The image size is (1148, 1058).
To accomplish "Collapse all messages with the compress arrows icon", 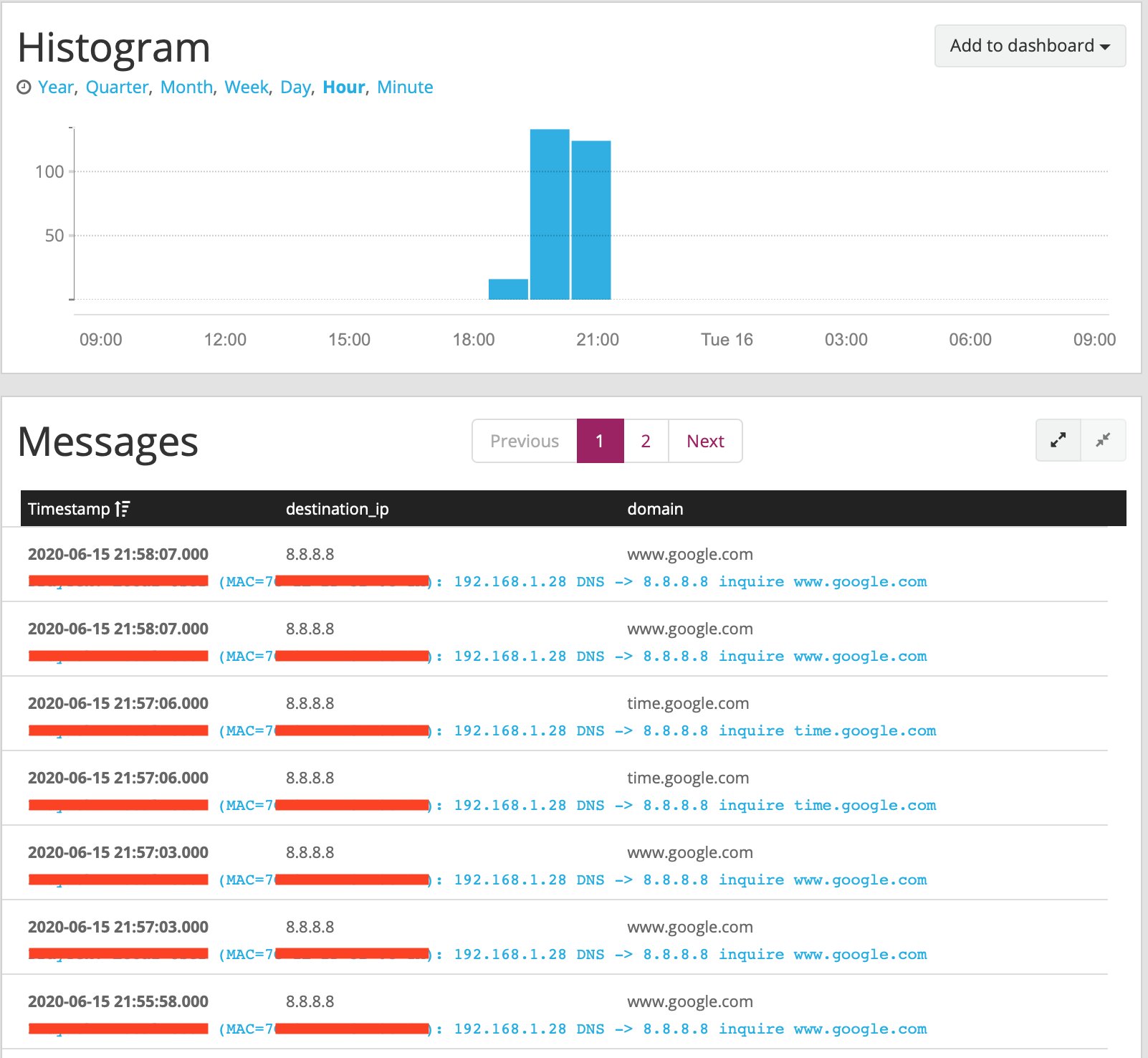I will coord(1103,440).
